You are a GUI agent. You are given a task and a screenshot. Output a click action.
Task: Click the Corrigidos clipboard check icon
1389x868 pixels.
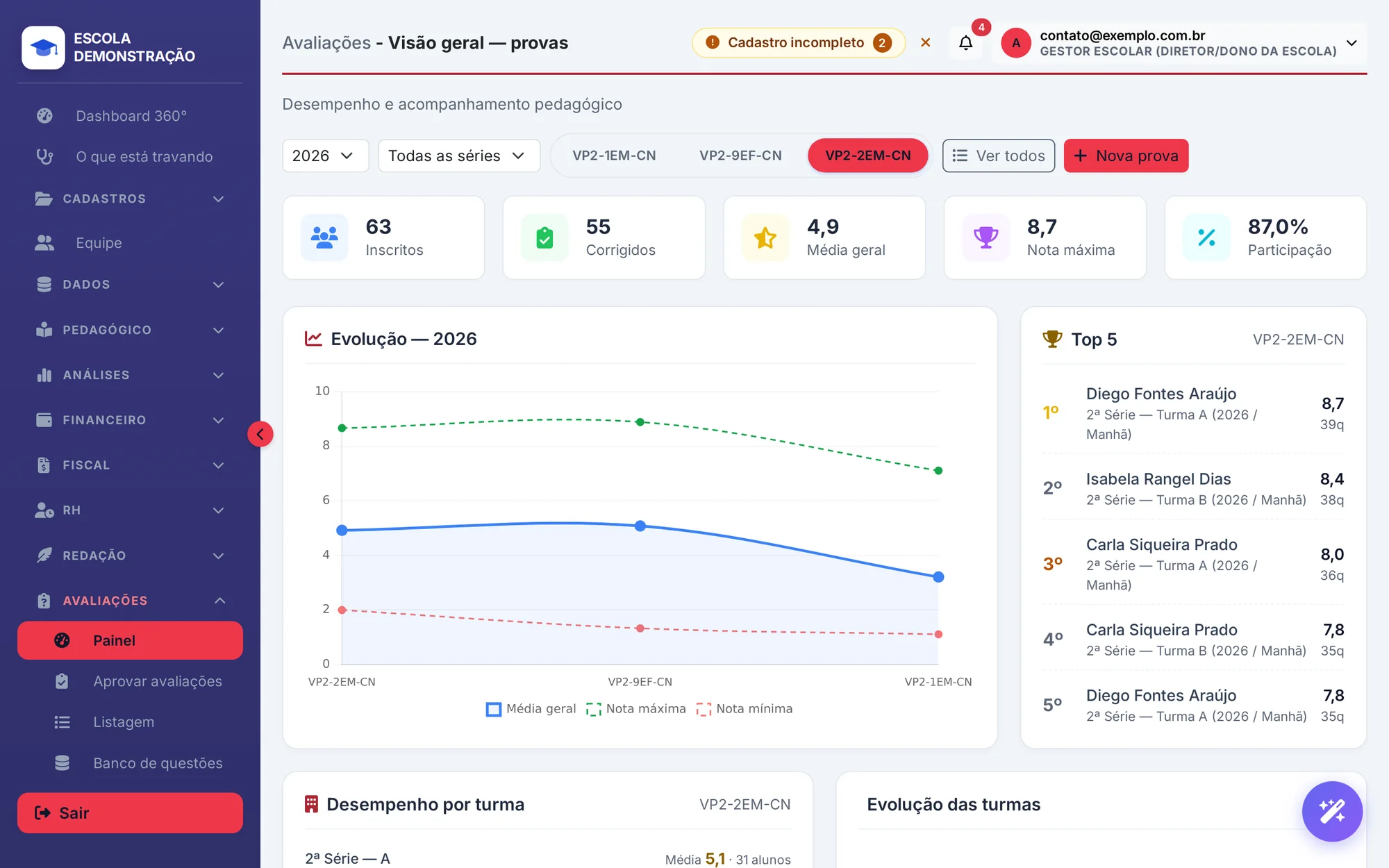[x=544, y=237]
